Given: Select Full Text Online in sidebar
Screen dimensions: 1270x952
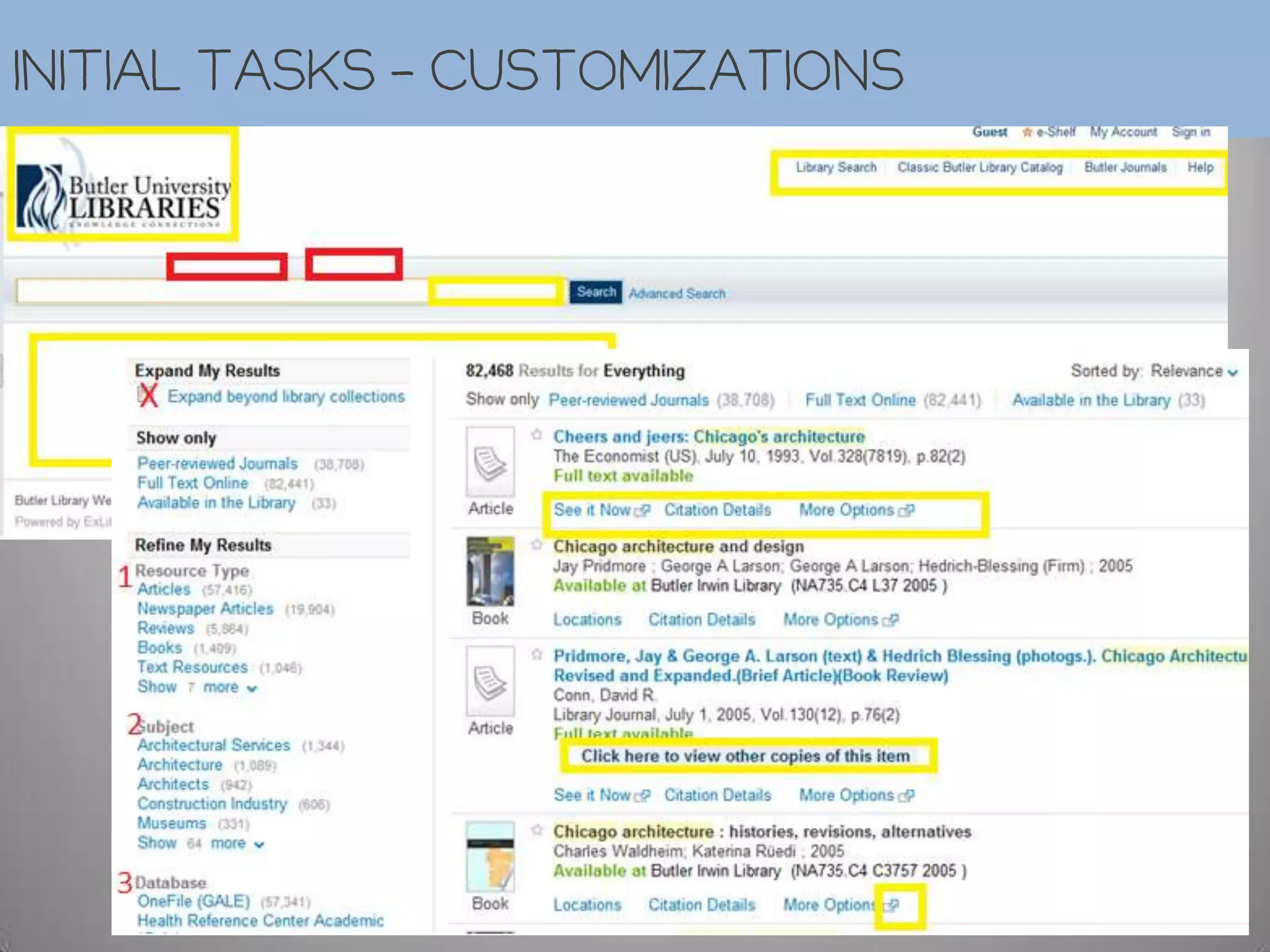Looking at the screenshot, I should (x=192, y=483).
